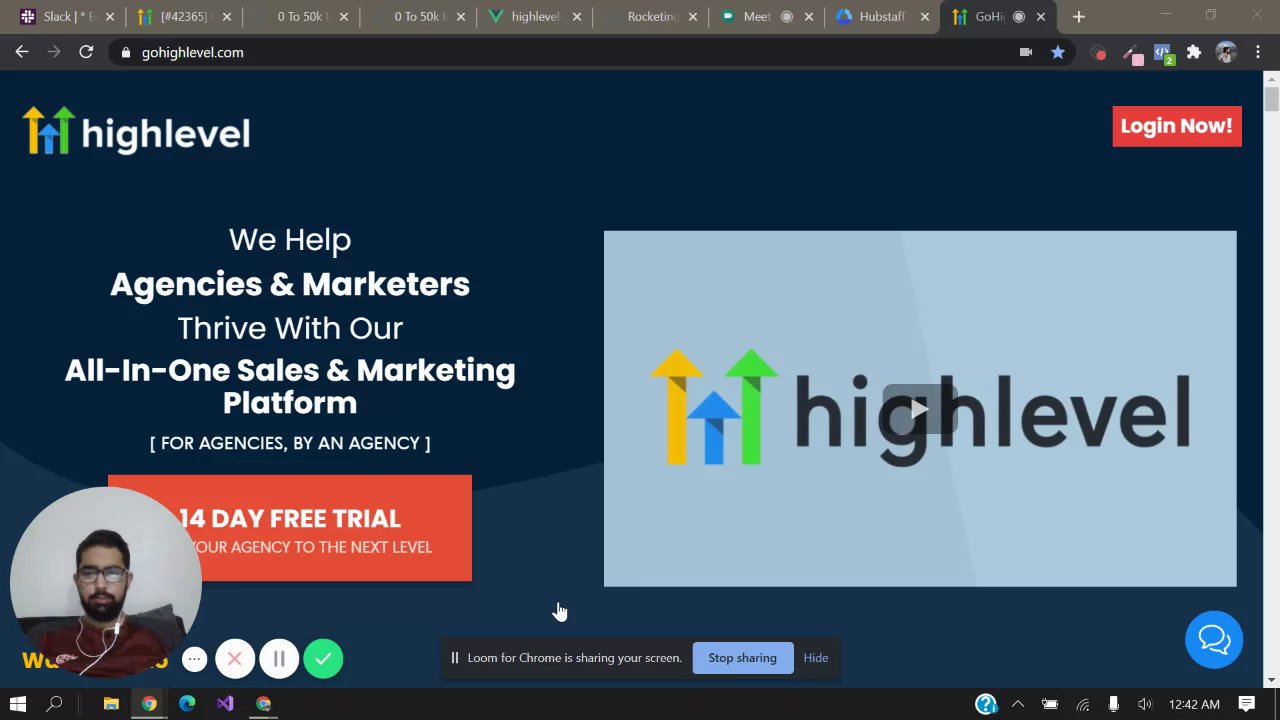Hide the Loom sharing notification bar
1280x720 pixels.
click(x=816, y=658)
